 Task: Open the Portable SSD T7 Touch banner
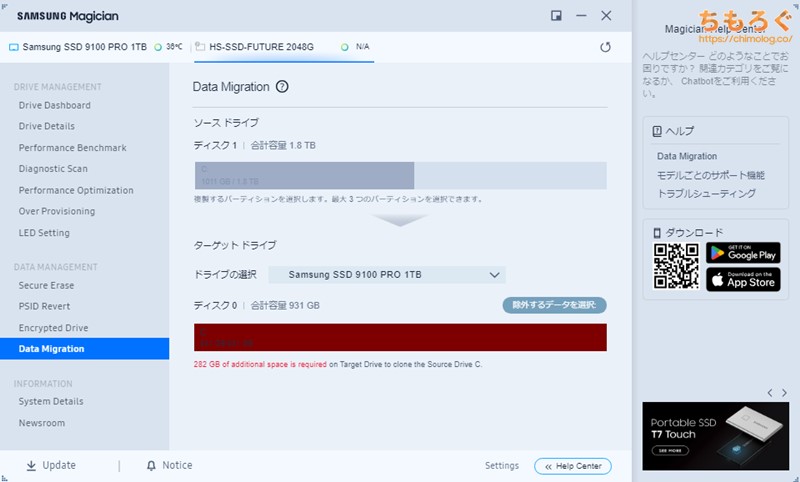tap(715, 436)
